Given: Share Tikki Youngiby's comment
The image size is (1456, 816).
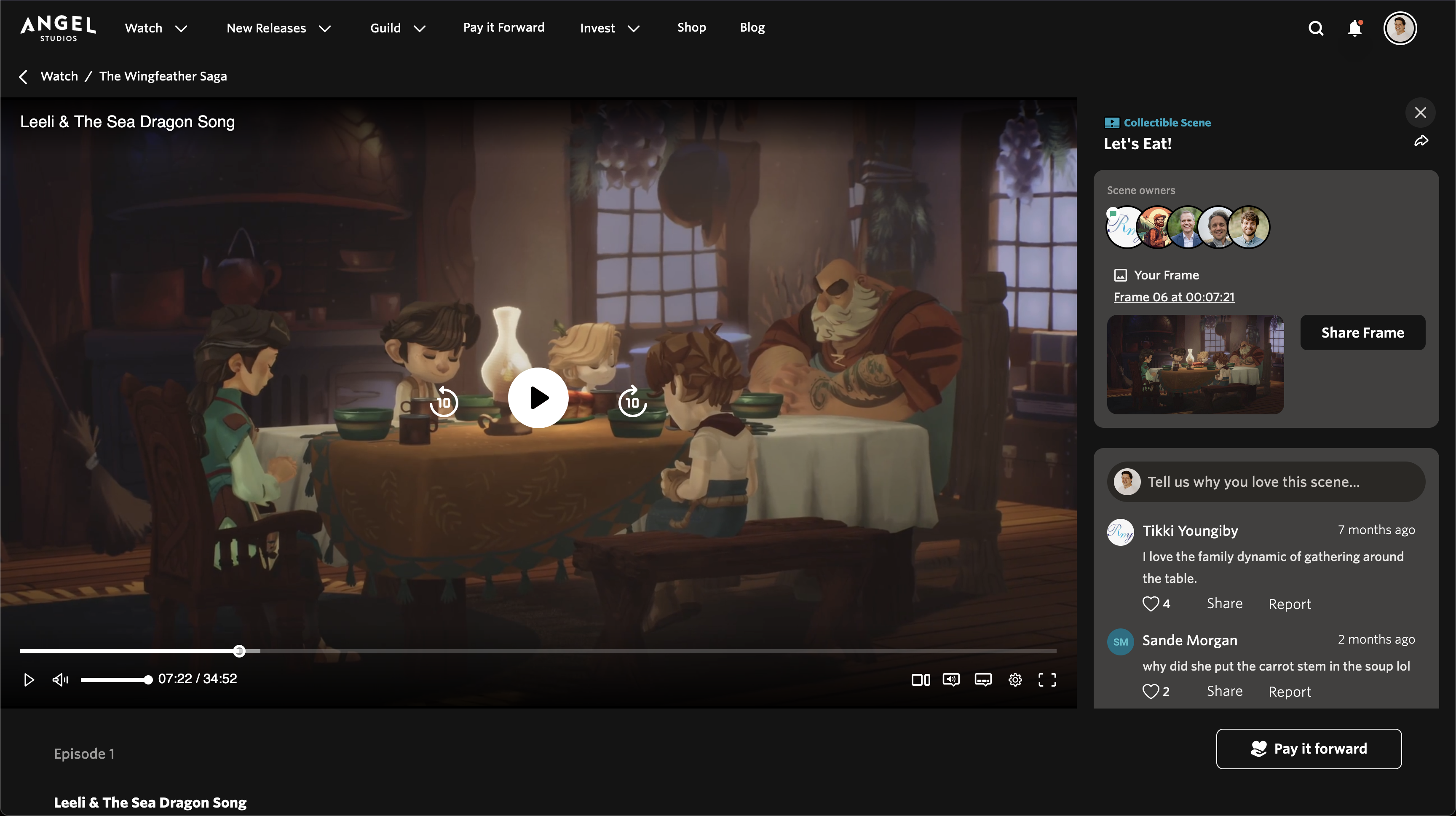Looking at the screenshot, I should tap(1224, 604).
